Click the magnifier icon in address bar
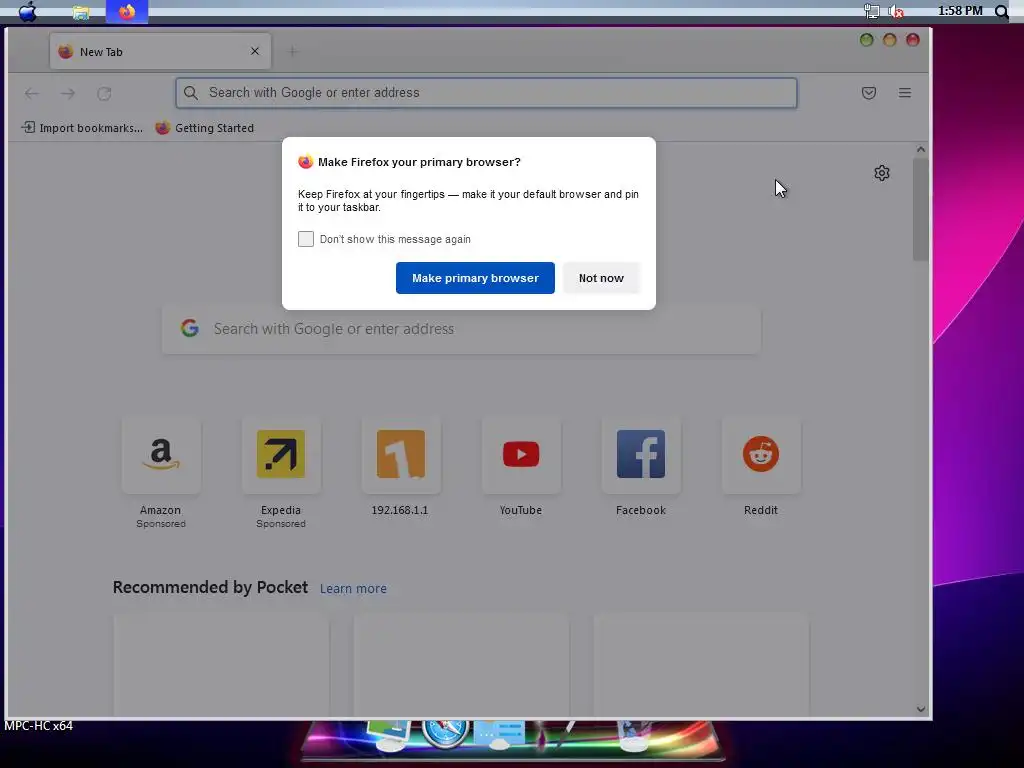Image resolution: width=1024 pixels, height=768 pixels. point(191,93)
